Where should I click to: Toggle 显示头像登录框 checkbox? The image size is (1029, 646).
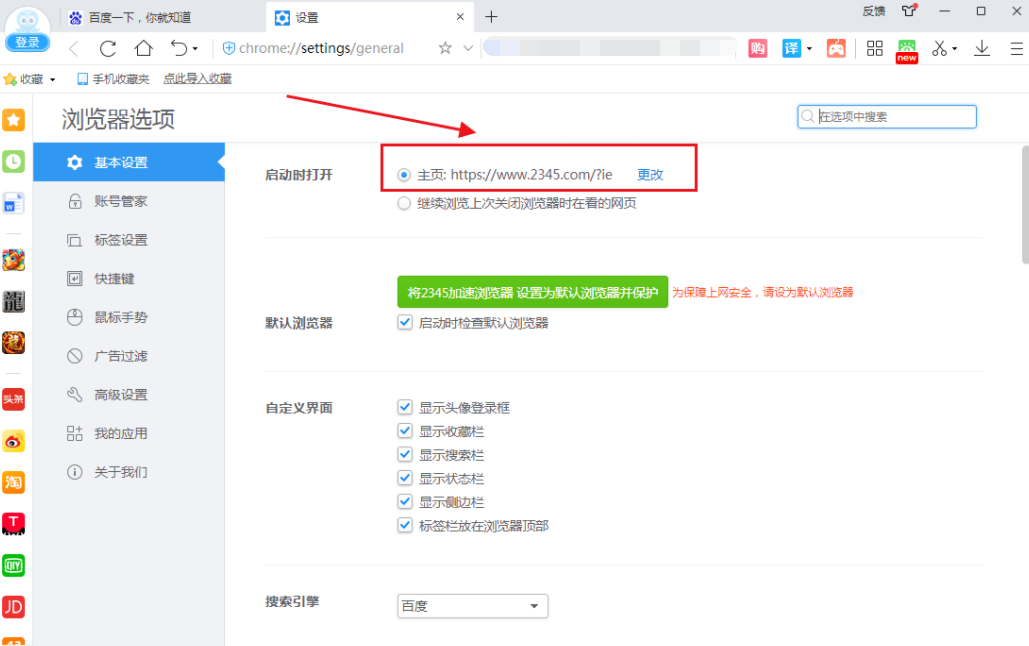pyautogui.click(x=405, y=407)
